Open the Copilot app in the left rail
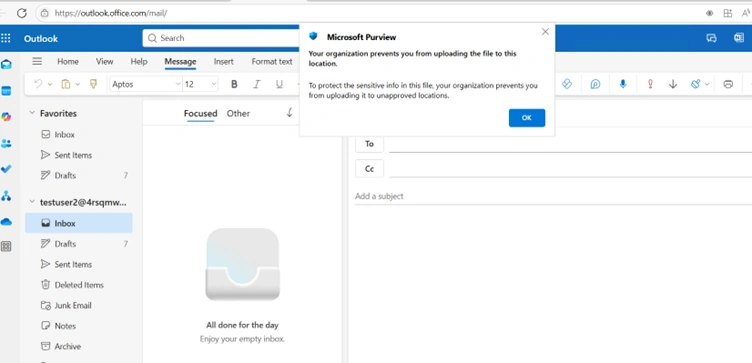This screenshot has height=363, width=752. 6,117
